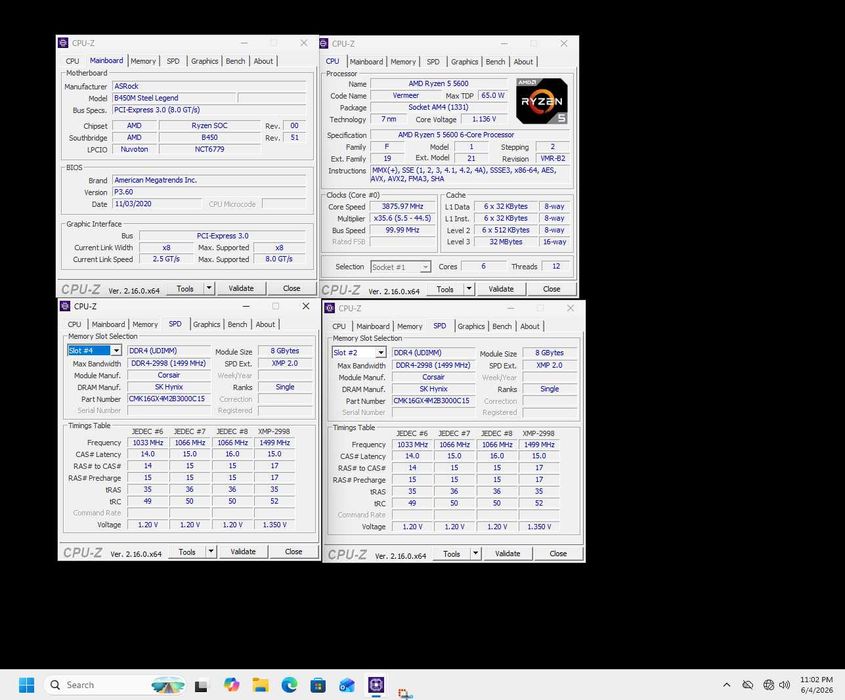Open the SPD tab in CPU window
The height and width of the screenshot is (700, 845).
[x=433, y=61]
